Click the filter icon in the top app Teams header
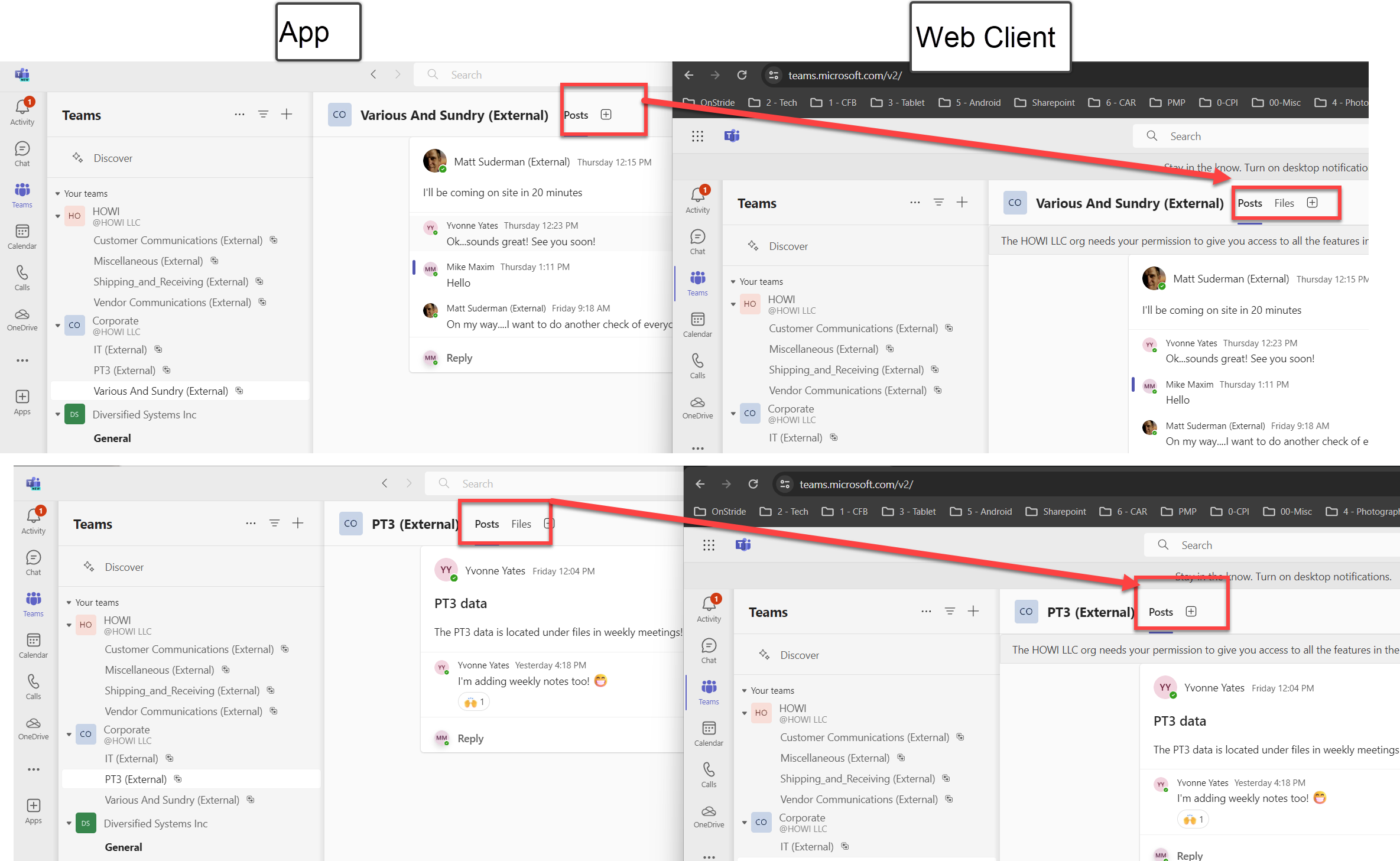Image resolution: width=1400 pixels, height=861 pixels. [264, 114]
